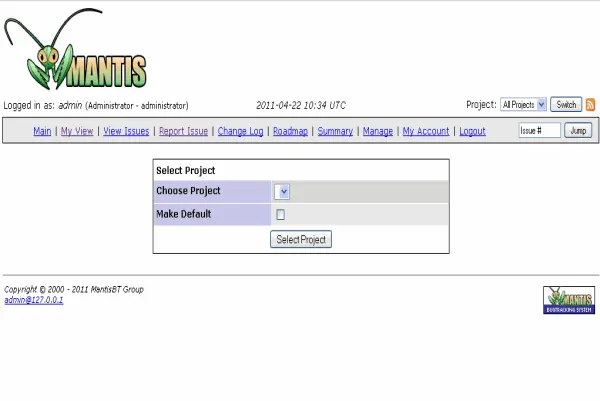Open the All Projects dropdown
Screen dimensions: 600x401
tap(523, 104)
